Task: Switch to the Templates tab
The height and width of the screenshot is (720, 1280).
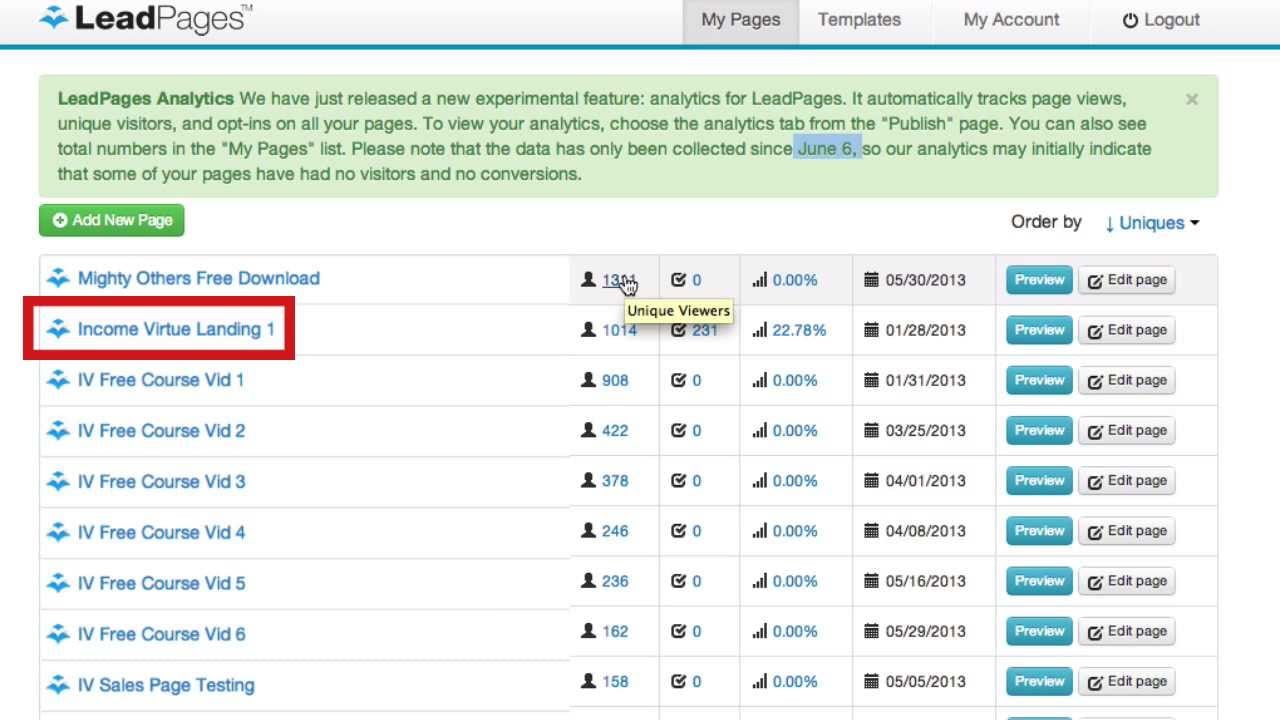Action: 859,20
